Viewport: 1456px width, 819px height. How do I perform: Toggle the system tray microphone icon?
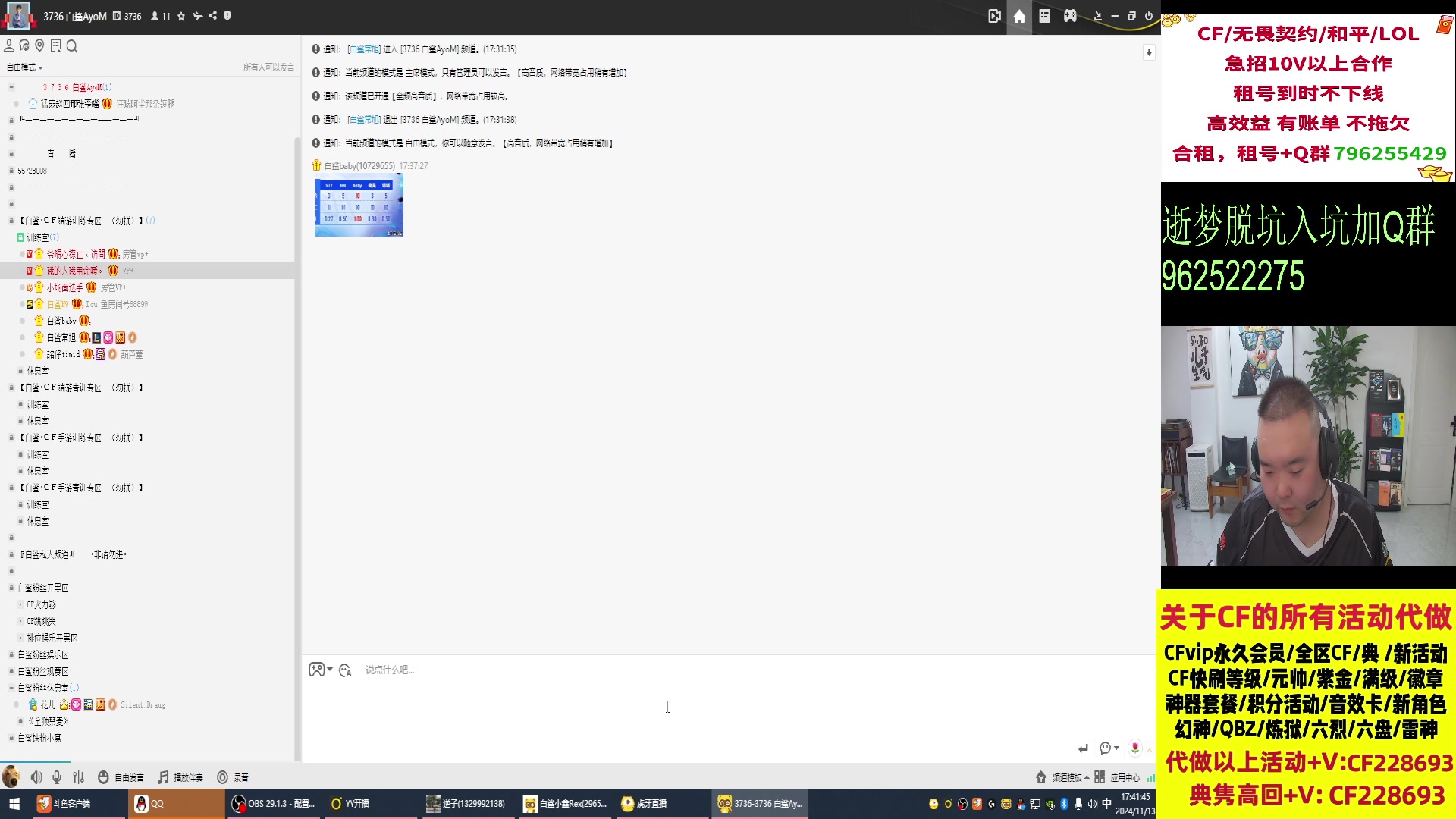point(1078,804)
